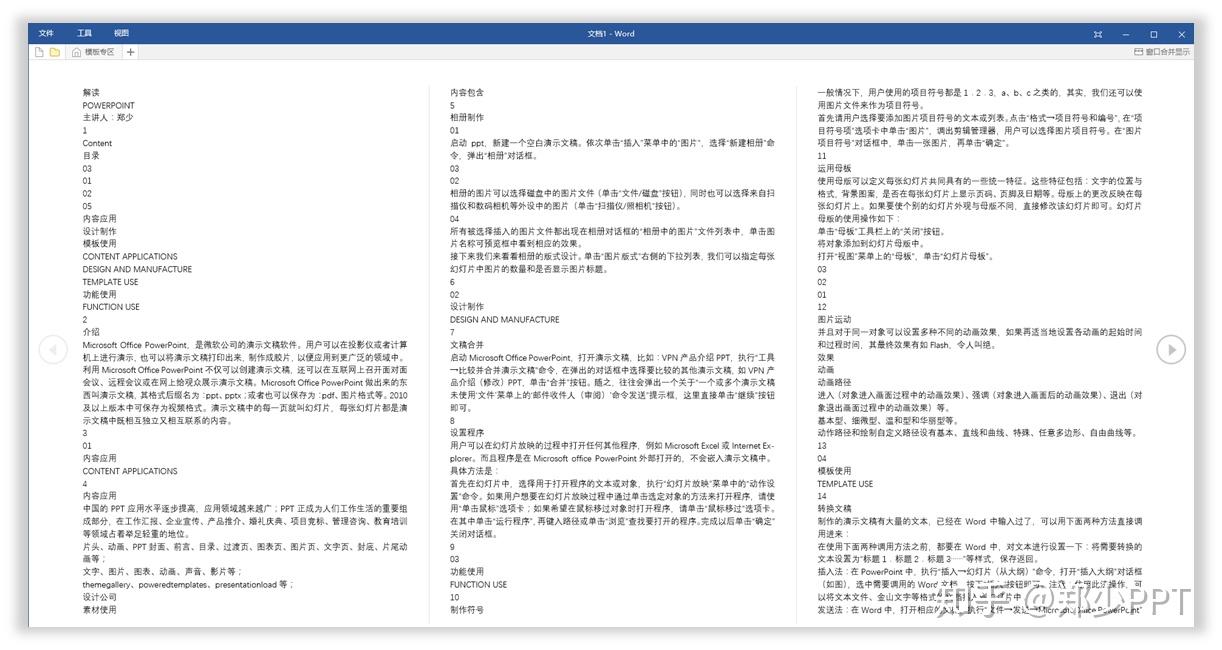Click the 图片运动 heading

tap(834, 320)
